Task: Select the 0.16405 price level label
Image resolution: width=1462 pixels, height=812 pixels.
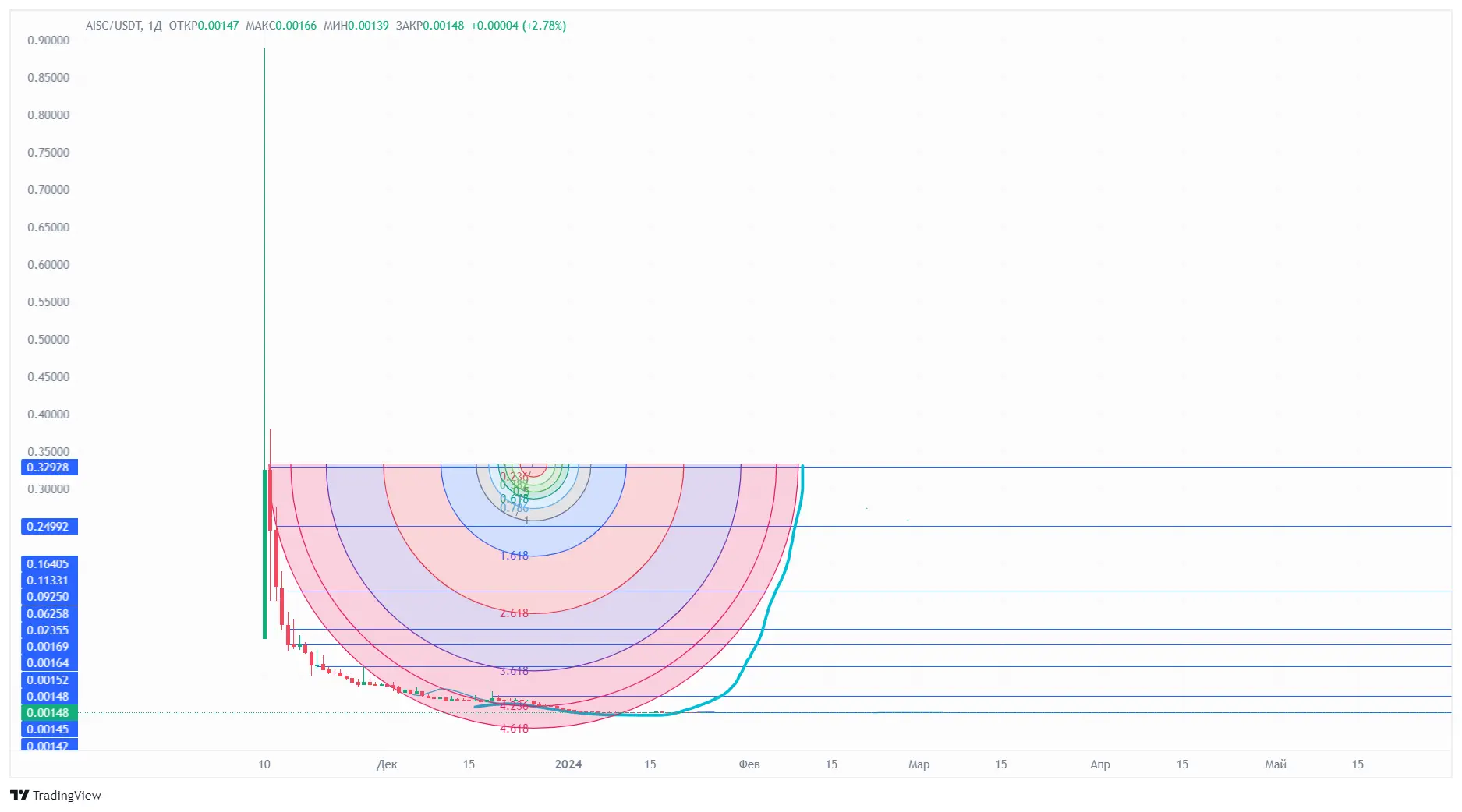Action: click(49, 564)
